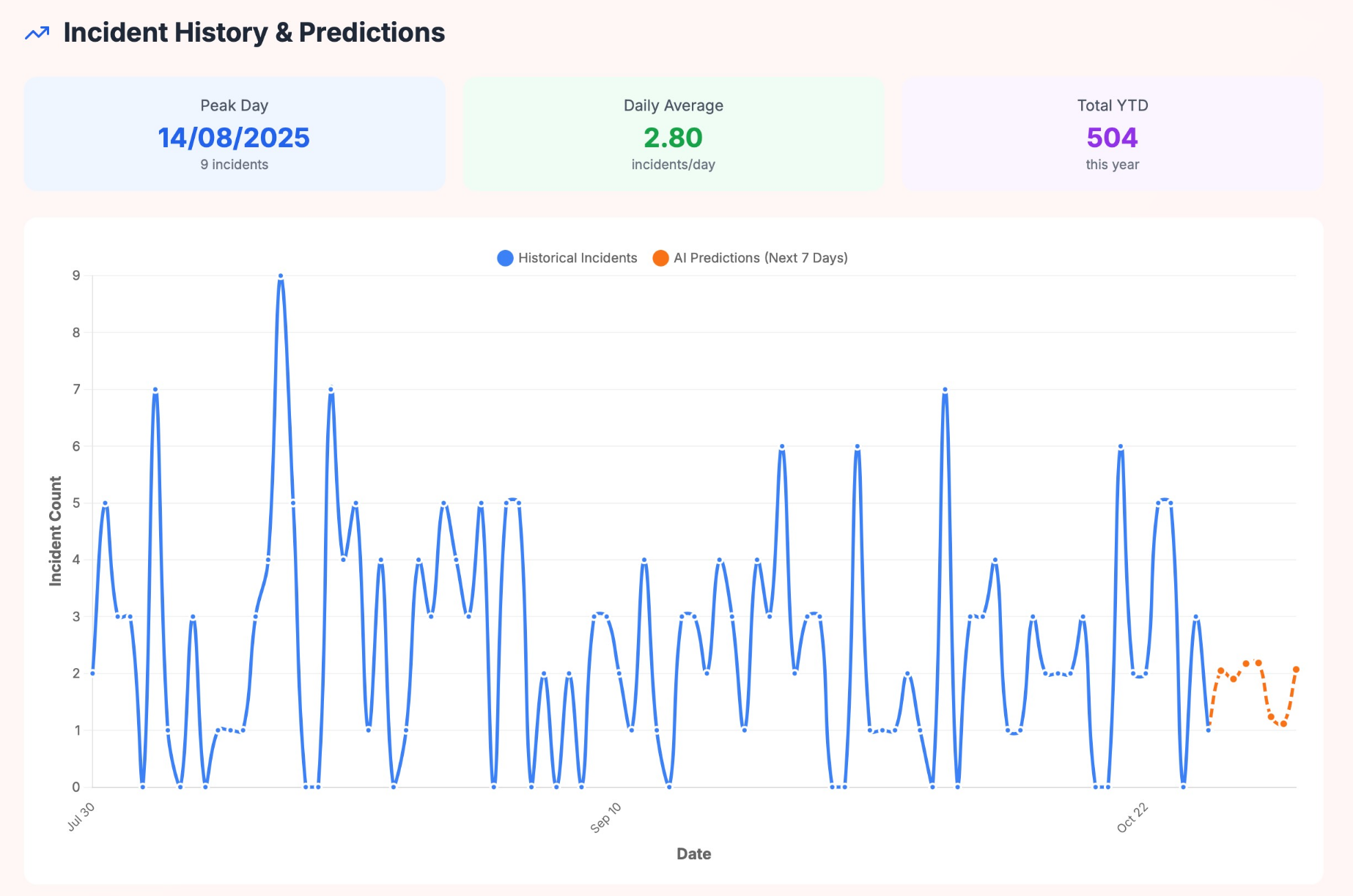This screenshot has width=1353, height=896.
Task: Select the Peak Day card title
Action: [x=235, y=105]
